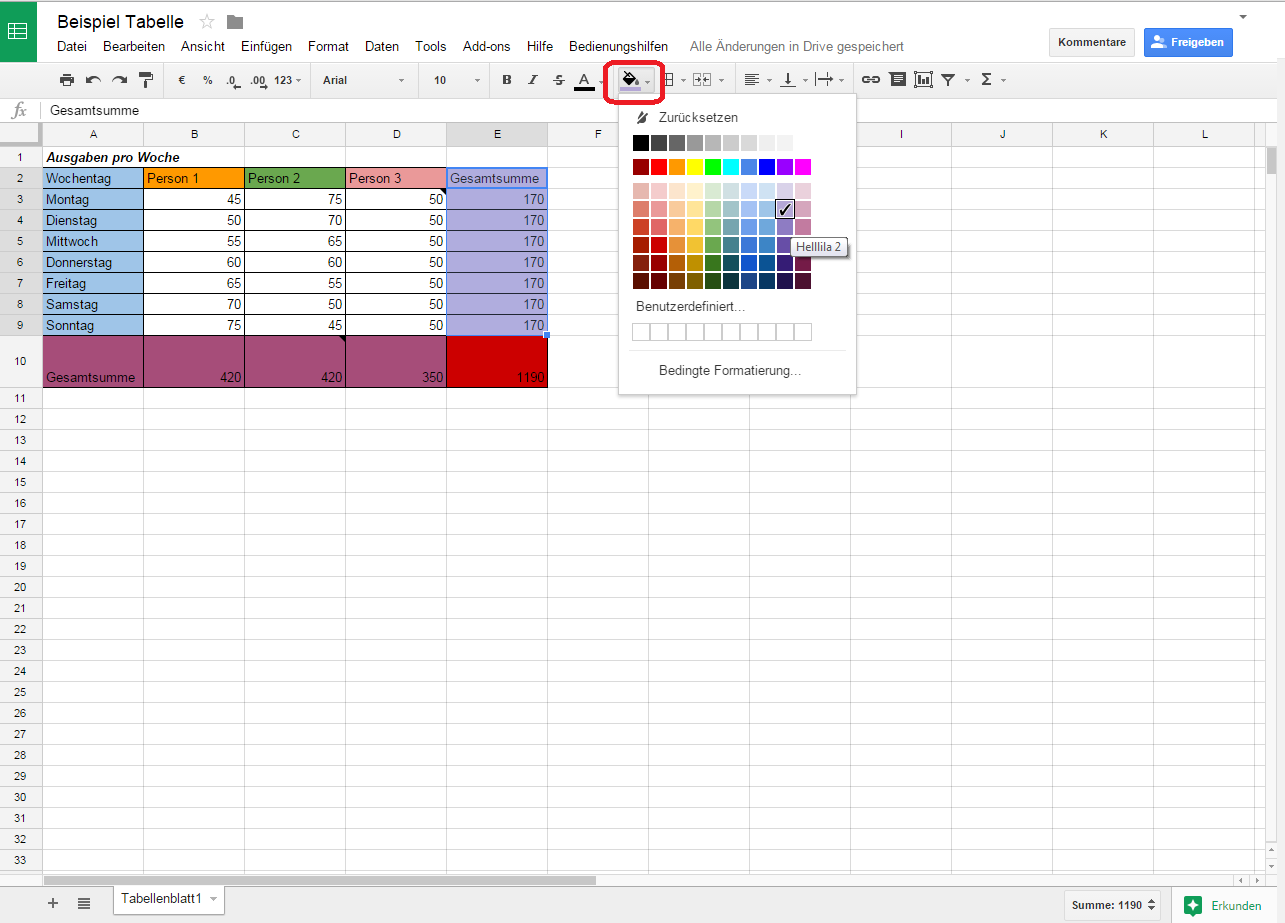Click the print icon in toolbar
The image size is (1285, 923).
click(x=67, y=80)
